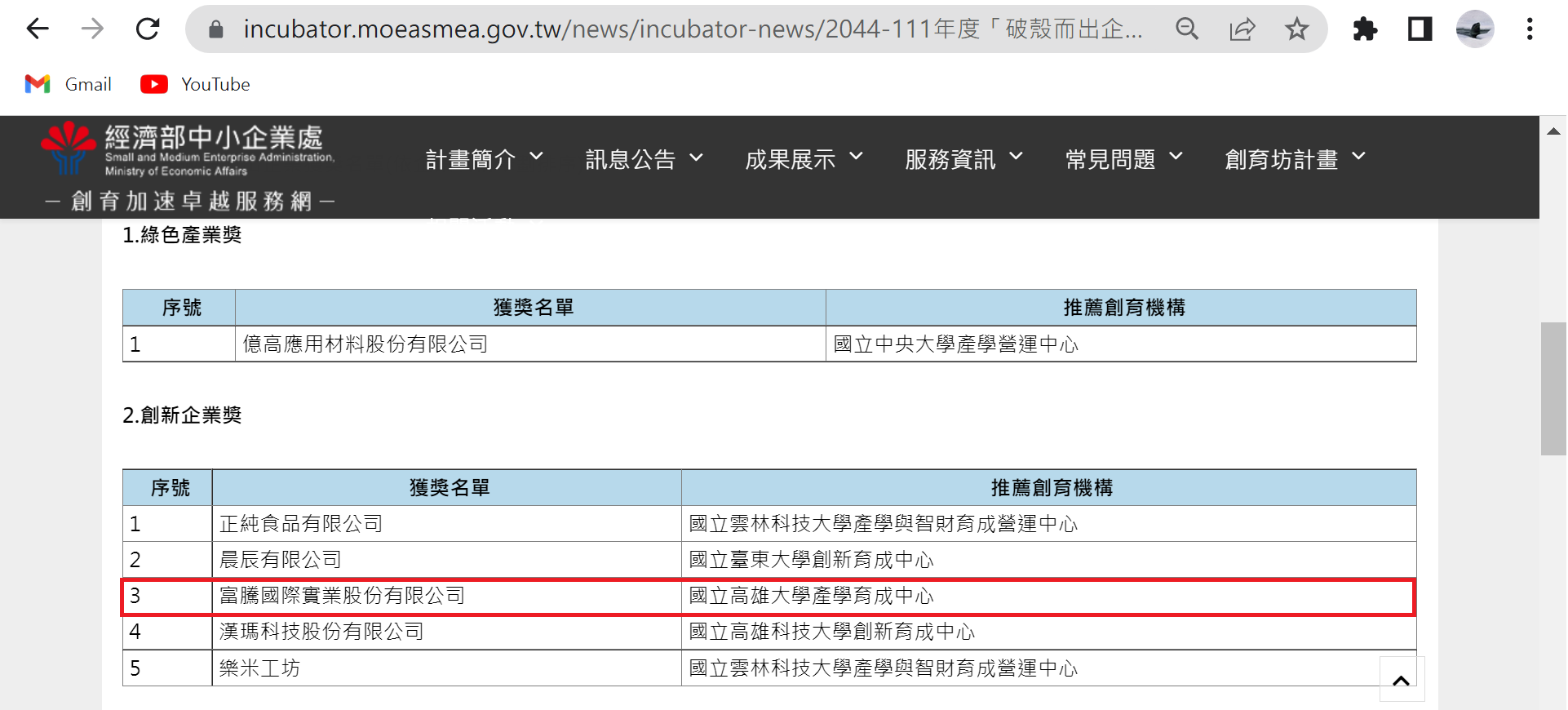Click 漢瑪科技股份有限公司 cell

pos(446,632)
